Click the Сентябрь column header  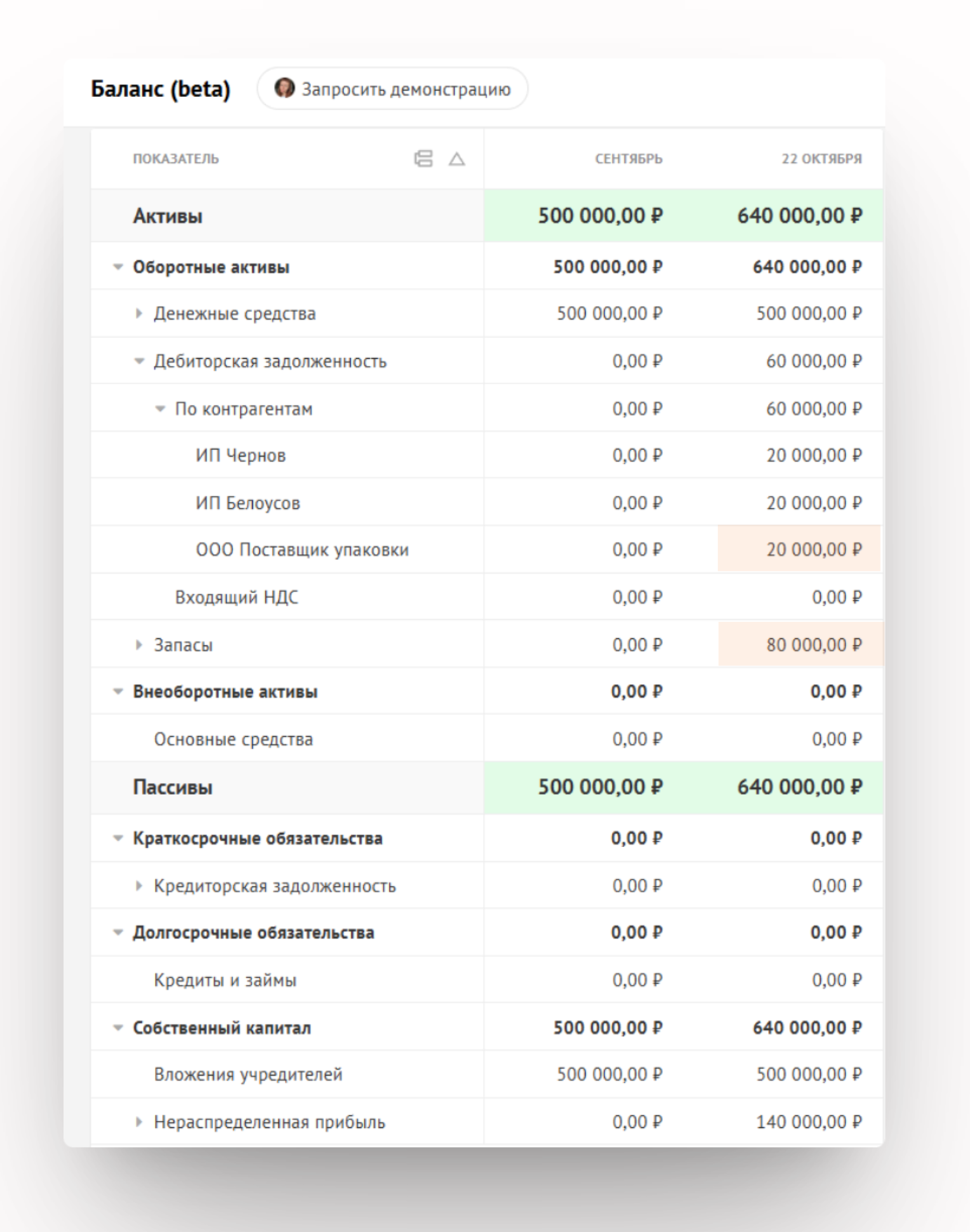coord(628,159)
